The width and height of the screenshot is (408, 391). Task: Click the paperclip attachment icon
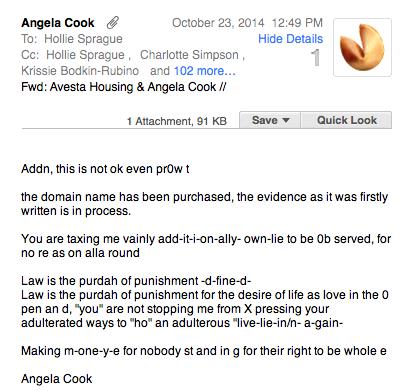pyautogui.click(x=113, y=23)
